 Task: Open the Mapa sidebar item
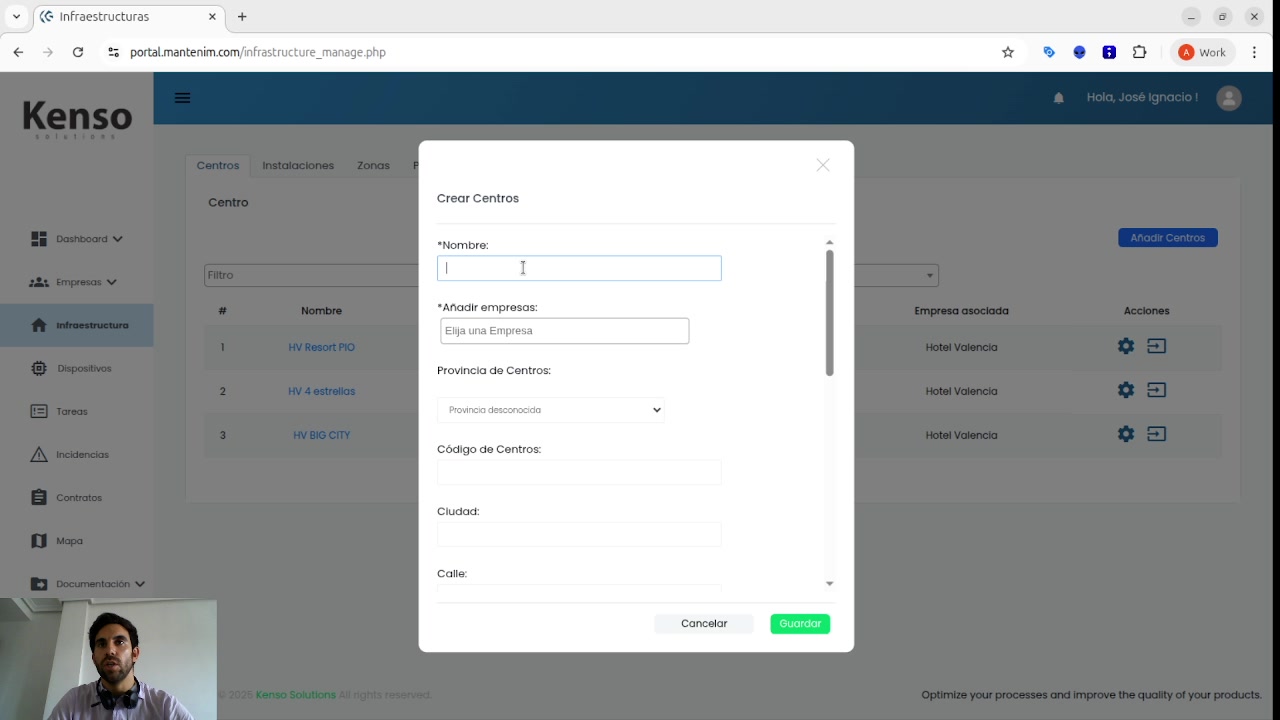69,541
